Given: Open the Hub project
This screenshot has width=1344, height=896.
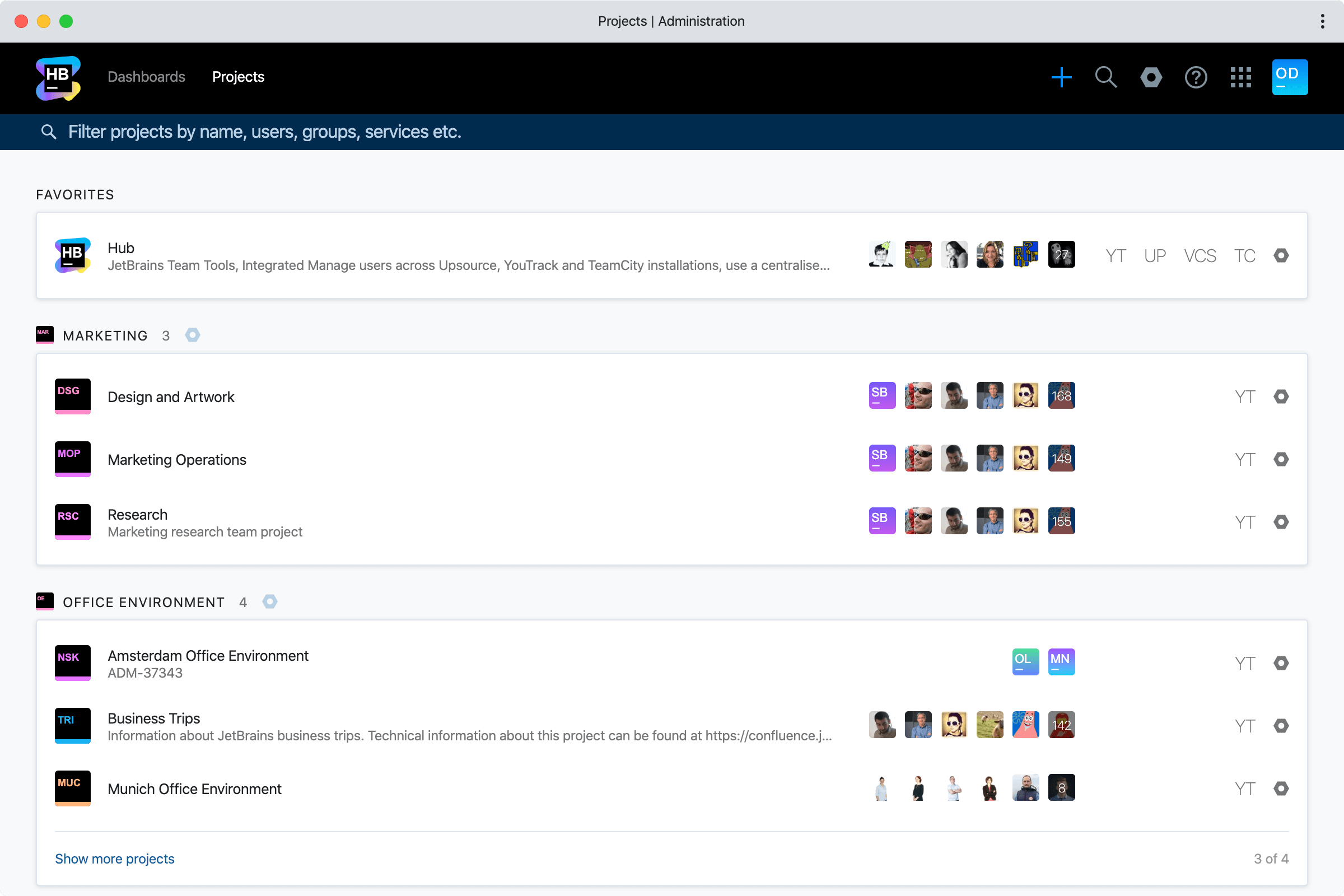Looking at the screenshot, I should [x=121, y=248].
